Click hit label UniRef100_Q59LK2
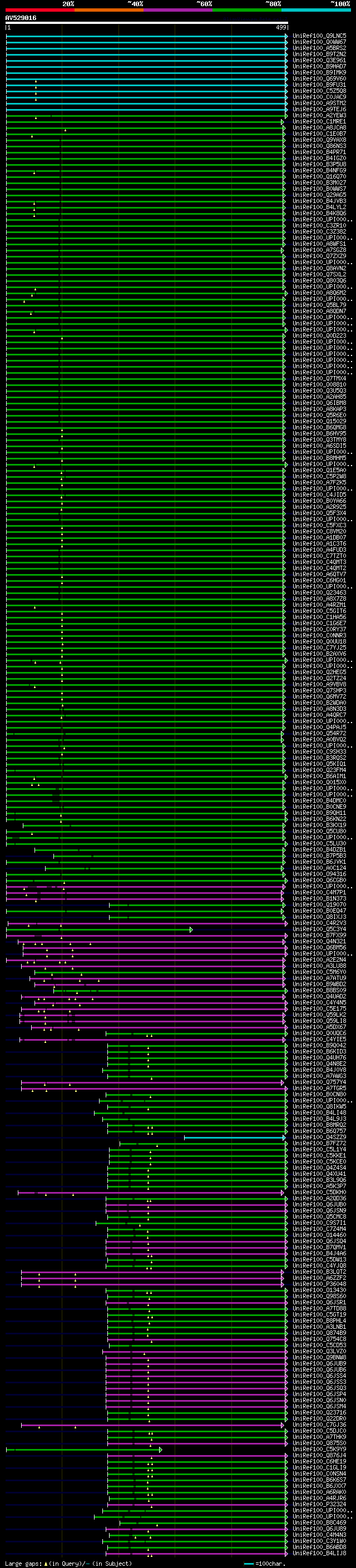Image resolution: width=356 pixels, height=1568 pixels. (x=319, y=1015)
